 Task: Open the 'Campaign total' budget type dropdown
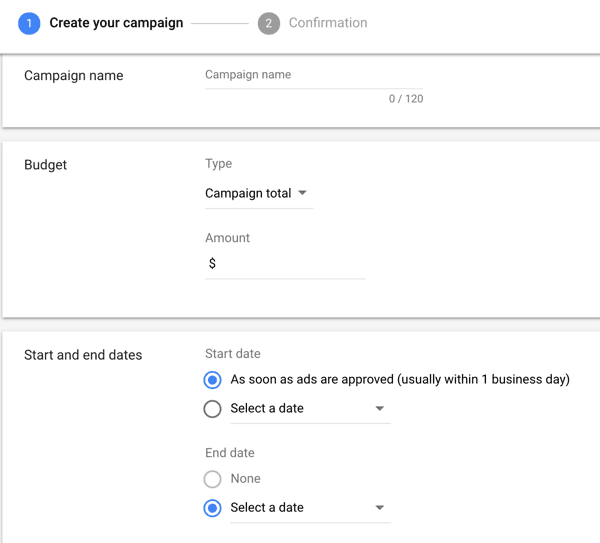248,193
